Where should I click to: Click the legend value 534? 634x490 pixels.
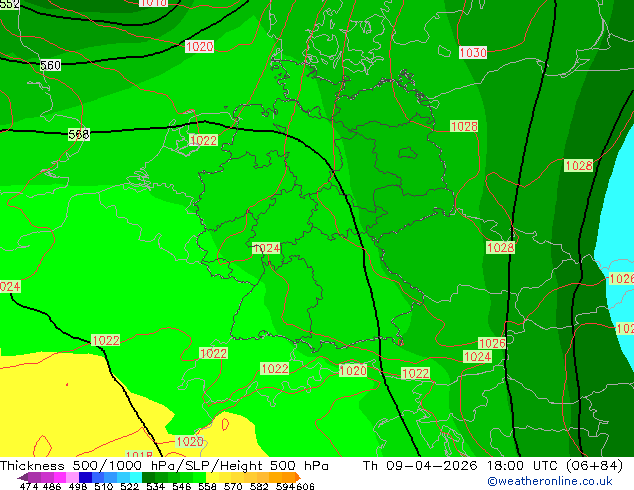point(155,486)
